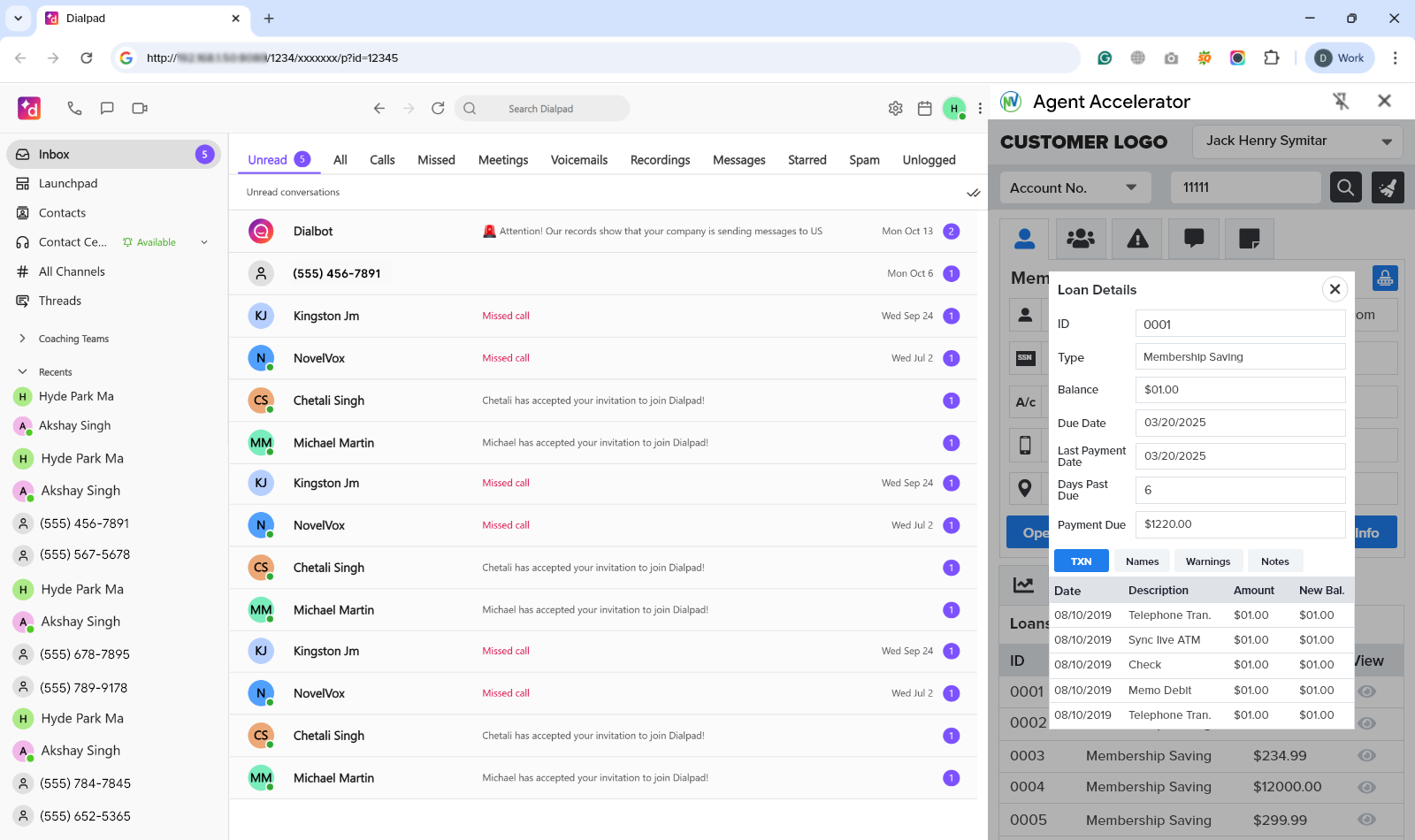Open the chat bubble panel icon
Screen dimensions: 1415x840
(x=1194, y=238)
